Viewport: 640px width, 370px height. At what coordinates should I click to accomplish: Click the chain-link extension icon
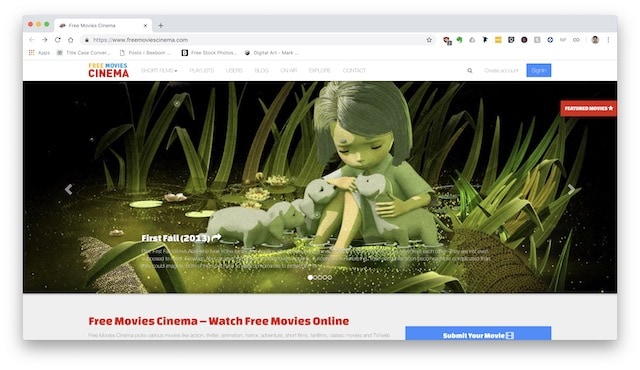[x=576, y=40]
